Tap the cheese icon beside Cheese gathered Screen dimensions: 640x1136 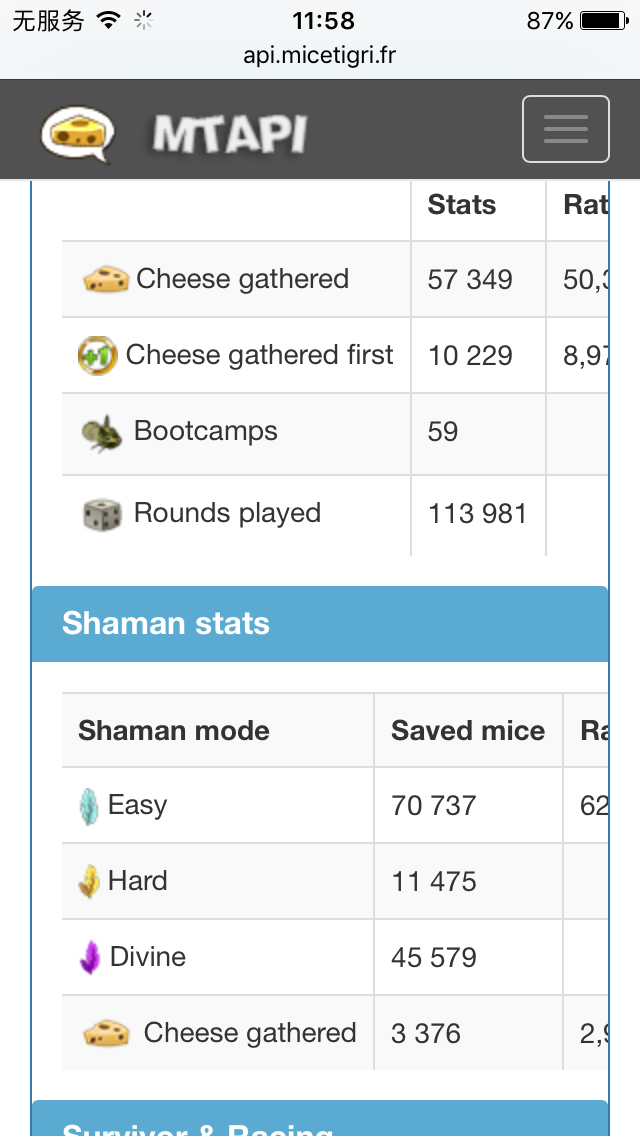[105, 279]
